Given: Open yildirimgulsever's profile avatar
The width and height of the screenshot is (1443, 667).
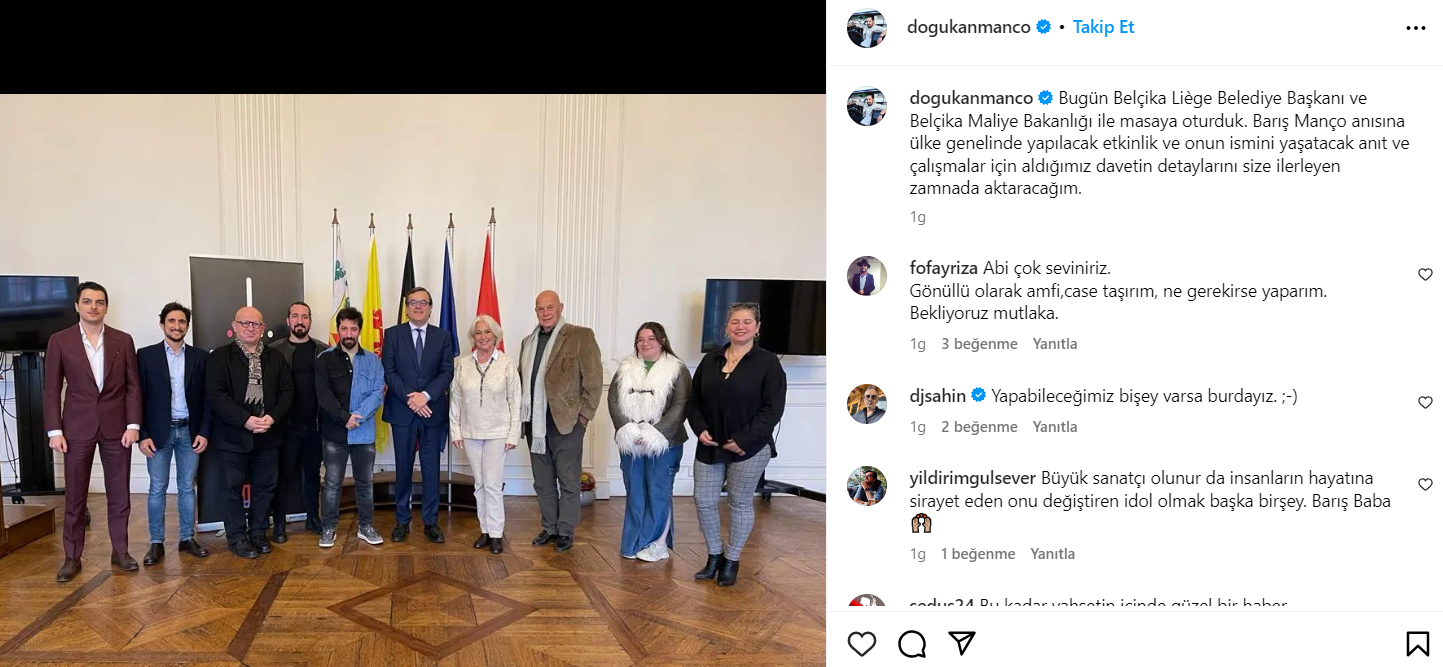Looking at the screenshot, I should coord(867,486).
